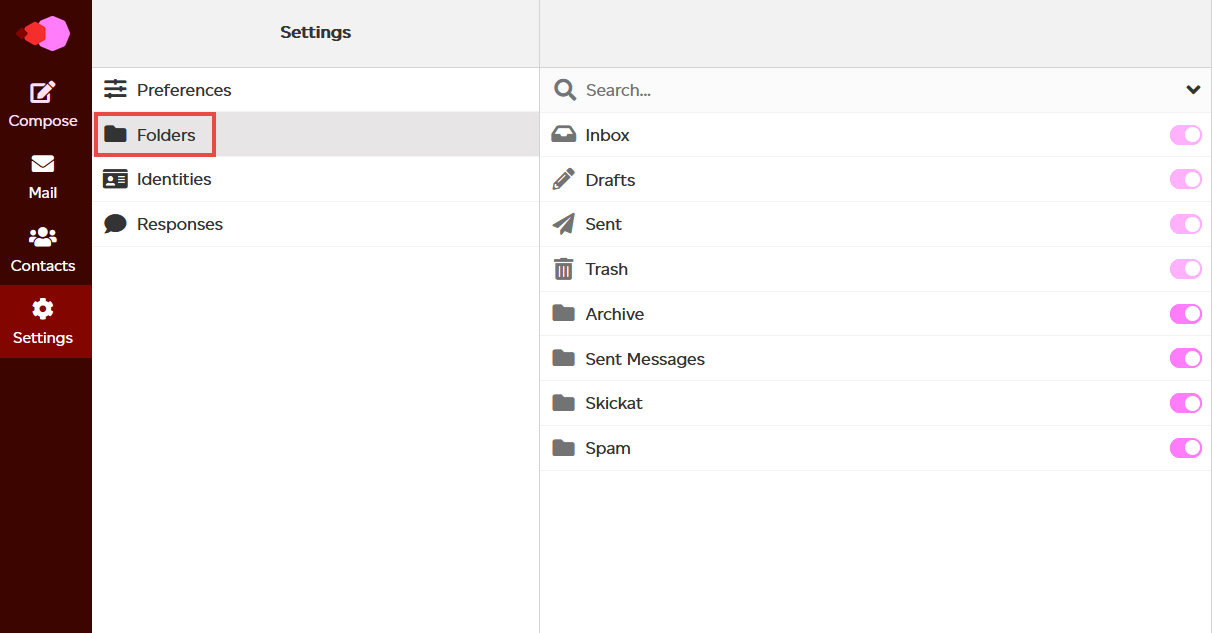
Task: Click the Responses speech bubble icon
Action: click(x=116, y=223)
